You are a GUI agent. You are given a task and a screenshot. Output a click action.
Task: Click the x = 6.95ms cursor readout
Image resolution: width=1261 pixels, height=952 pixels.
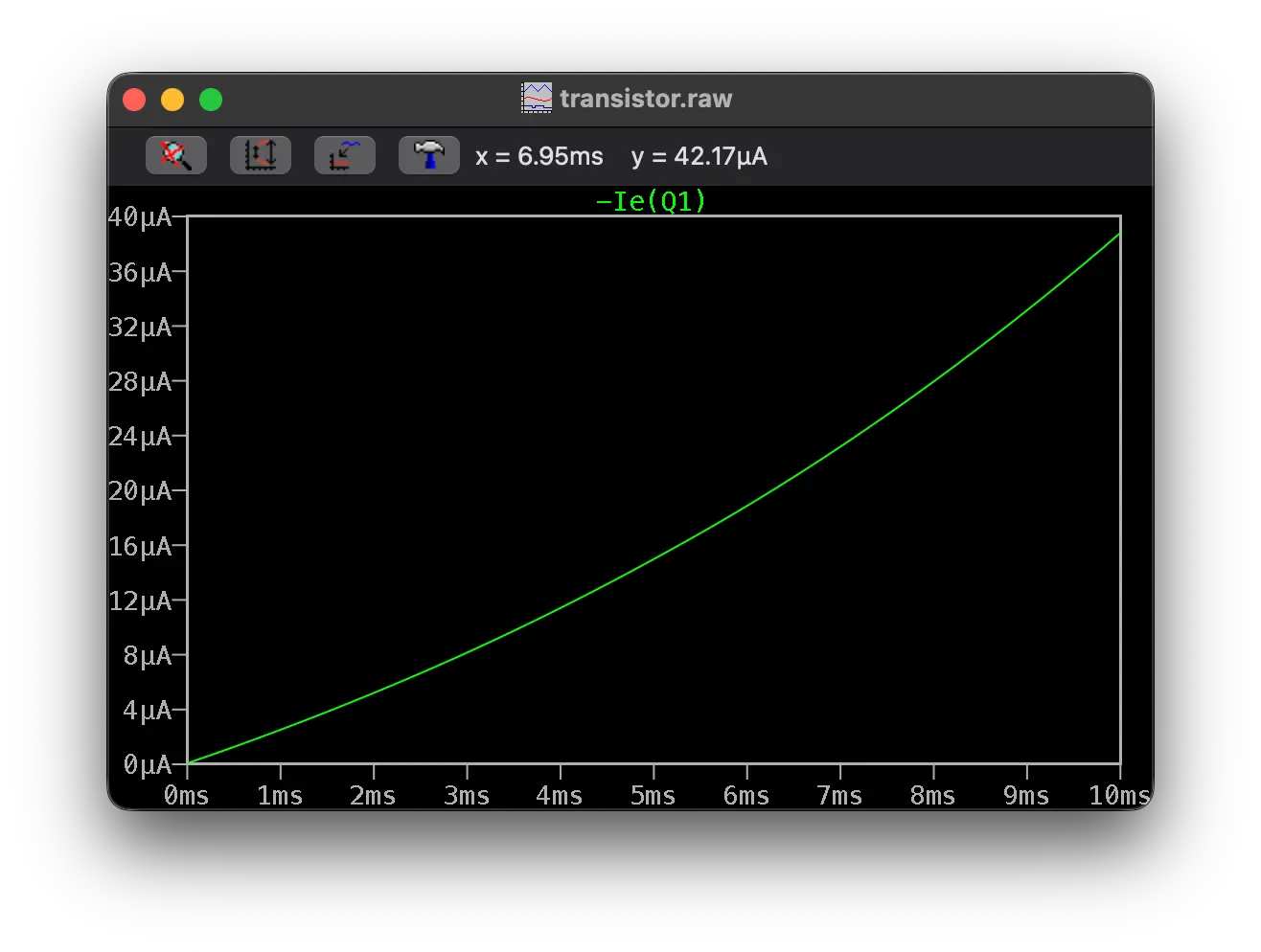[x=539, y=156]
